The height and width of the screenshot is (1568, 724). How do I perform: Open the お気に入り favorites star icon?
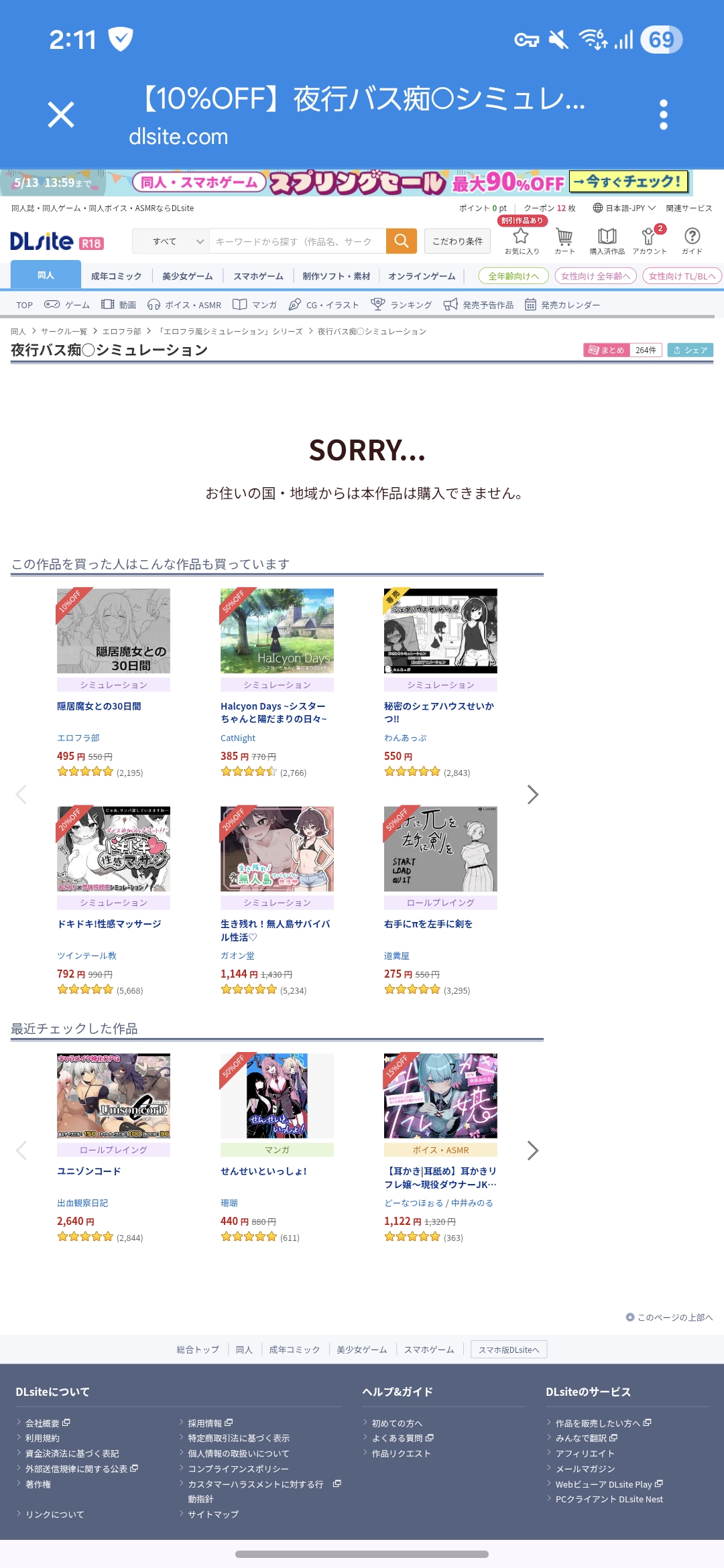coord(522,241)
